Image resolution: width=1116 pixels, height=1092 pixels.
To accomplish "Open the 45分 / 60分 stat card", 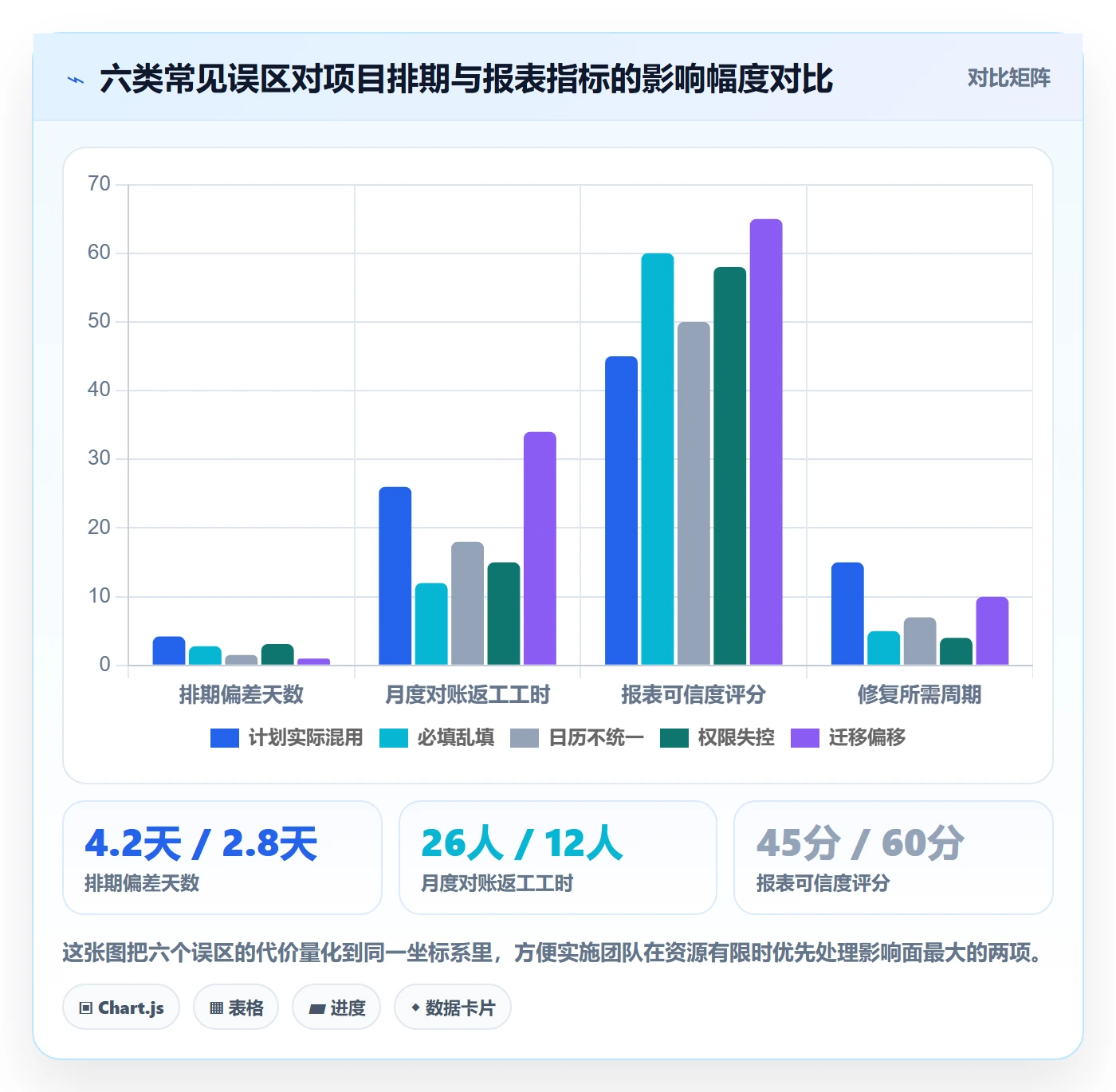I will (894, 858).
